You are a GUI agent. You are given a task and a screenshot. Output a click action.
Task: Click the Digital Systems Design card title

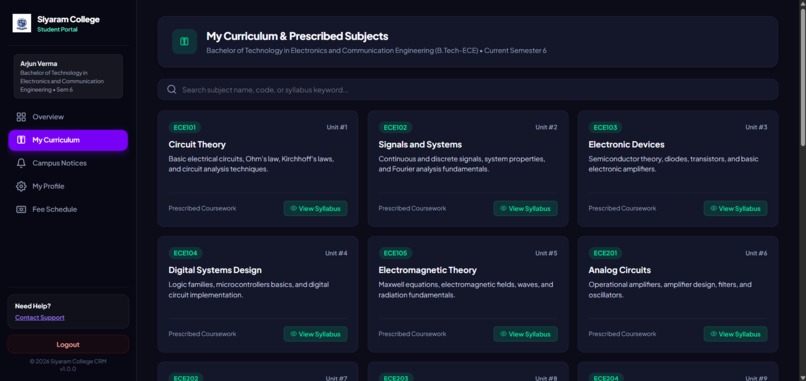point(215,270)
